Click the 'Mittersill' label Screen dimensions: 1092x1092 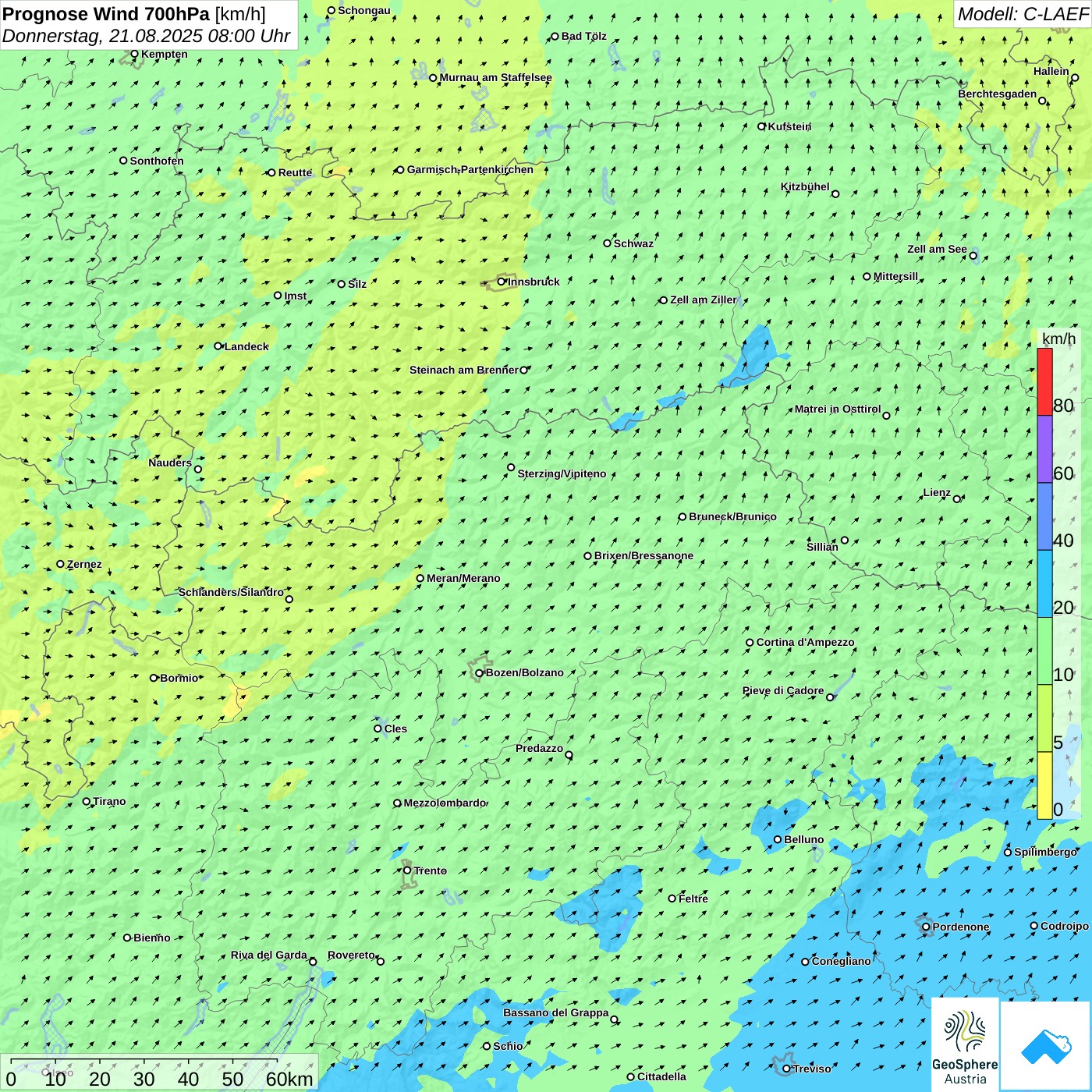point(895,276)
